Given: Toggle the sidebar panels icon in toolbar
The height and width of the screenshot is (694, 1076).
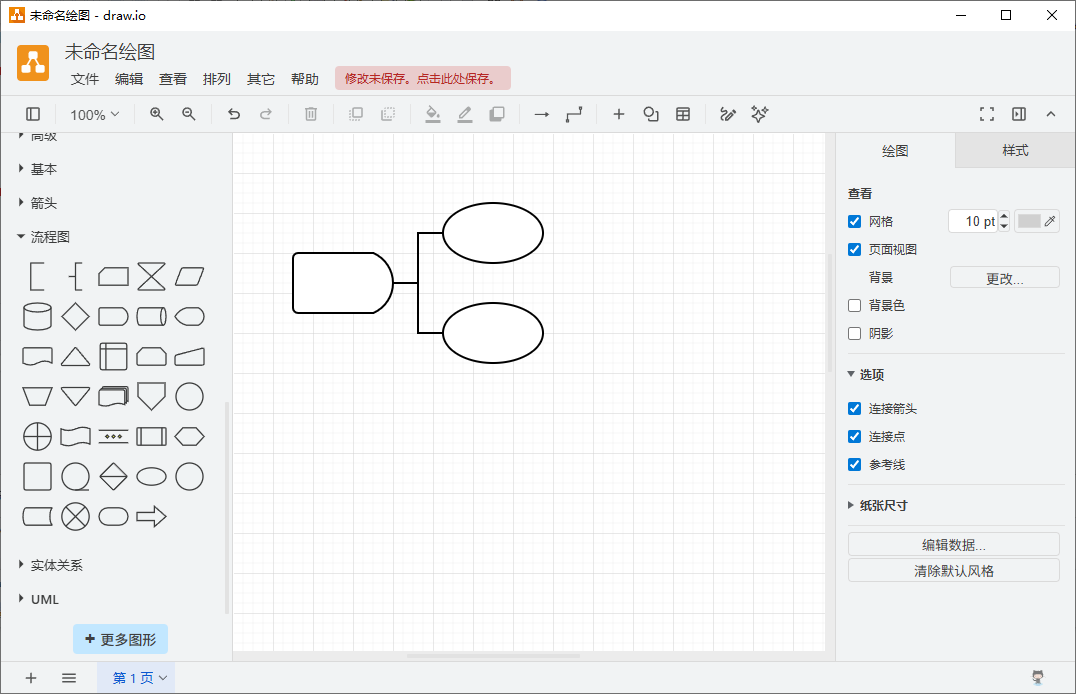Looking at the screenshot, I should click(33, 114).
